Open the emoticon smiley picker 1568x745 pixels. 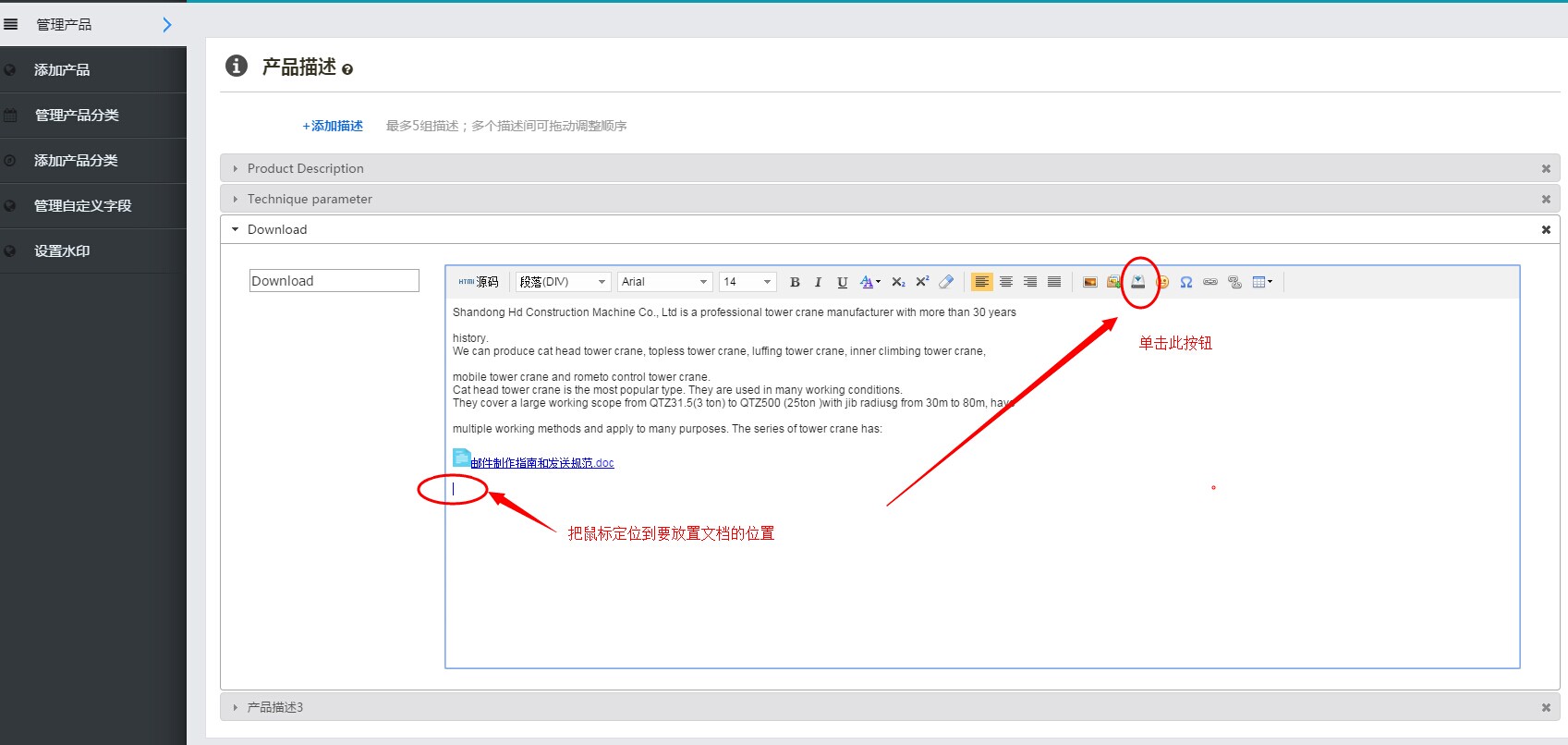tap(1162, 282)
